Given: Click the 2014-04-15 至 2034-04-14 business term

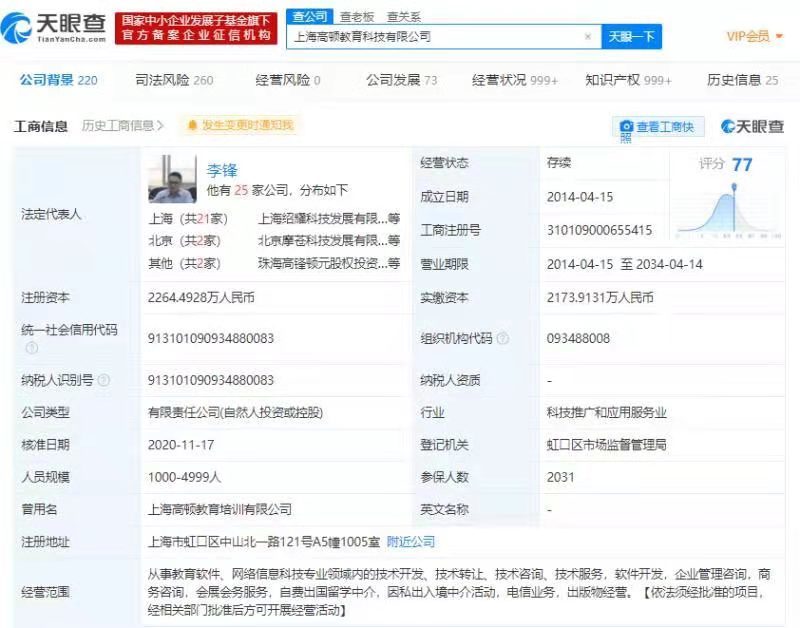Looking at the screenshot, I should point(624,264).
